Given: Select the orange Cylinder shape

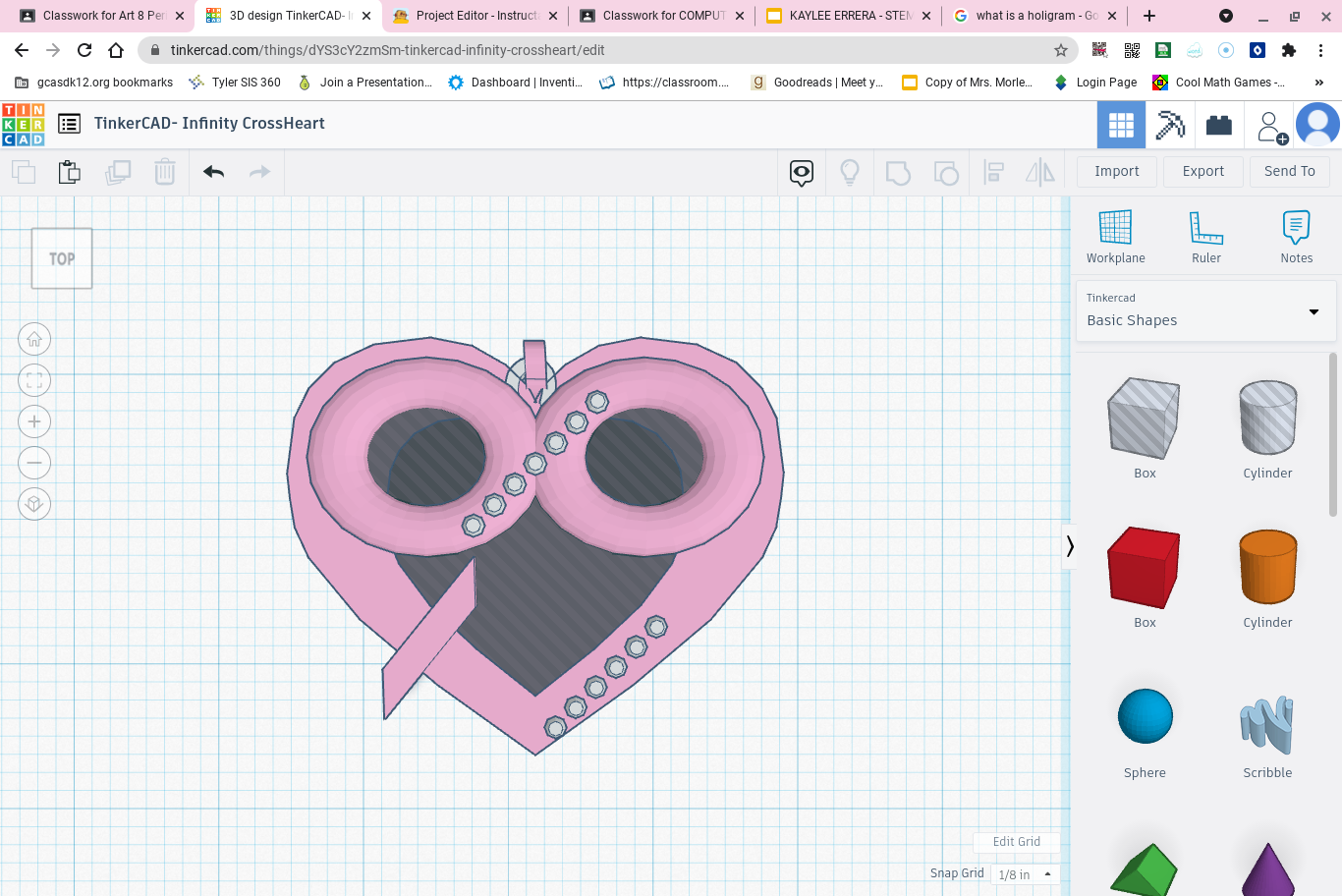Looking at the screenshot, I should (1267, 578).
